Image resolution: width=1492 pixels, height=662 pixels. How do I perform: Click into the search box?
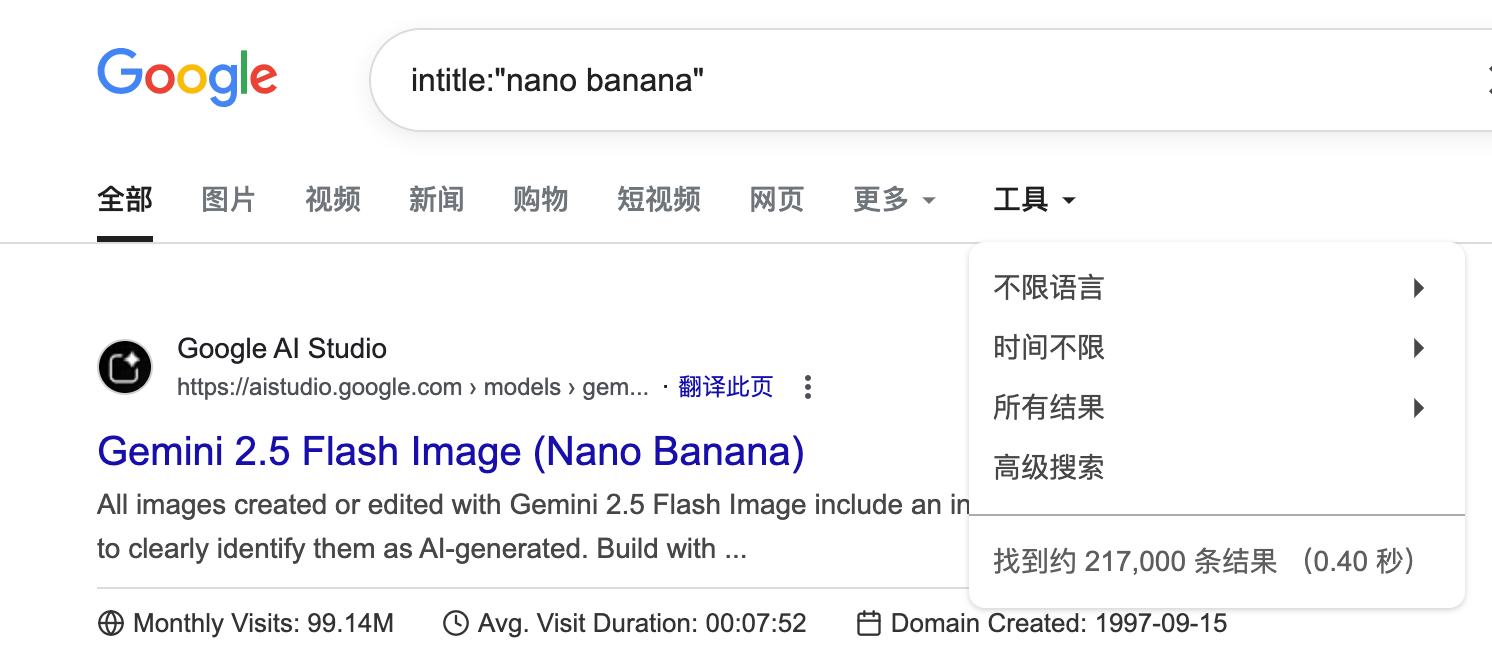(900, 80)
